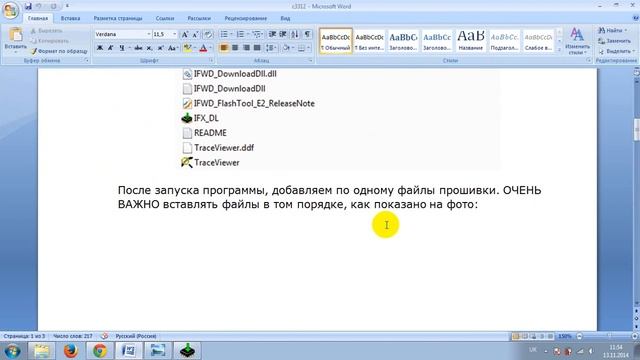Viewport: 640px width, 360px height.
Task: Apply bulleted list
Action: tap(224, 34)
